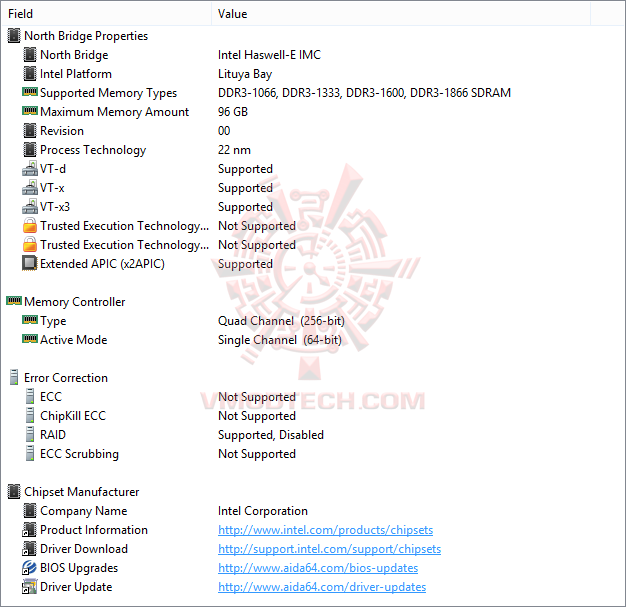Click memory icon beside Active Mode
The image size is (626, 607).
30,339
